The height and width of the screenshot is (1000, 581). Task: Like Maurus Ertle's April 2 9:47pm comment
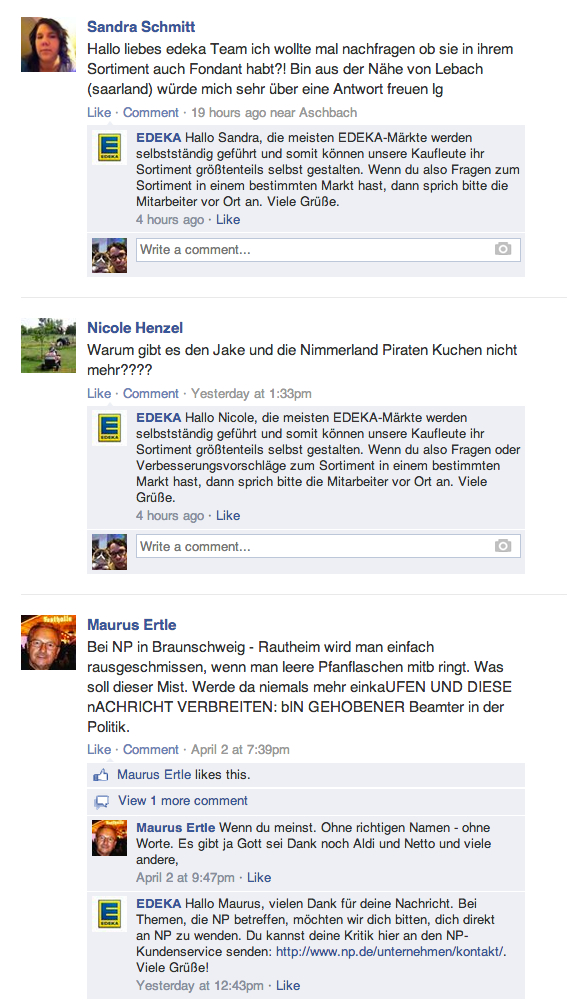259,878
